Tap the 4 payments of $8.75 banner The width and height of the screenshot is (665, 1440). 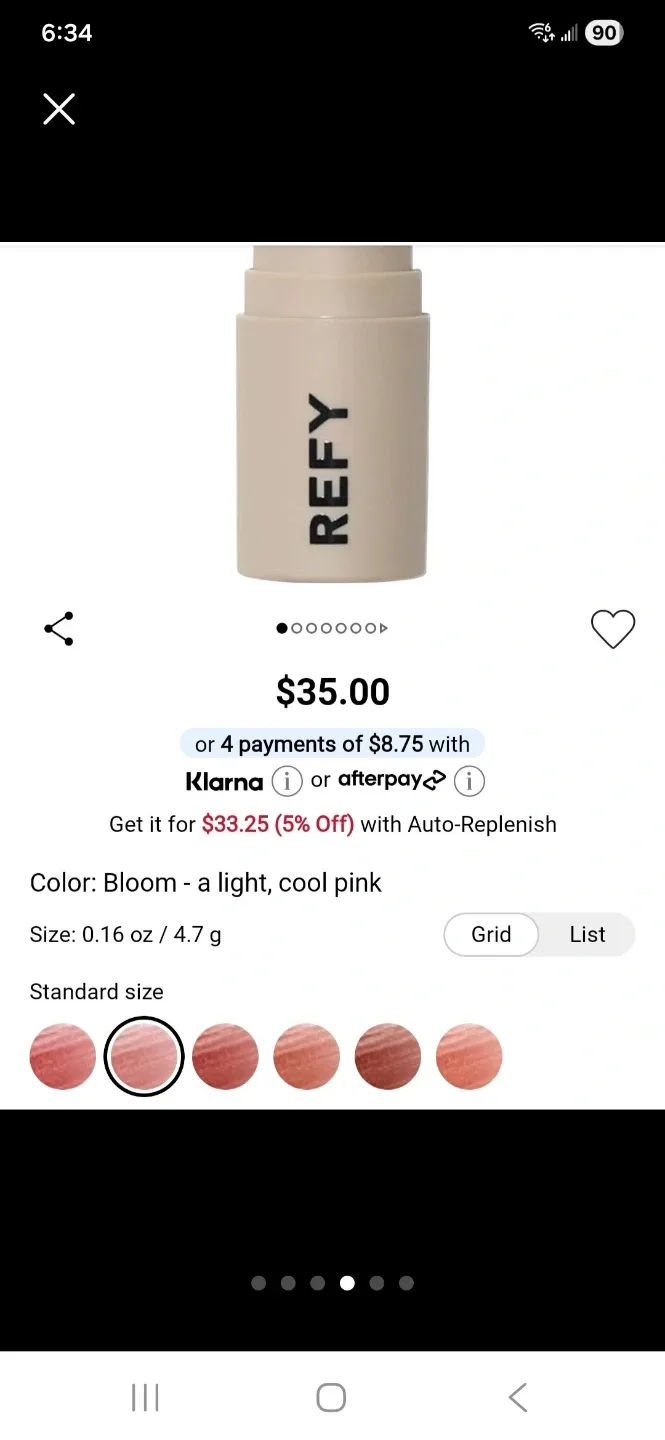pyautogui.click(x=332, y=744)
